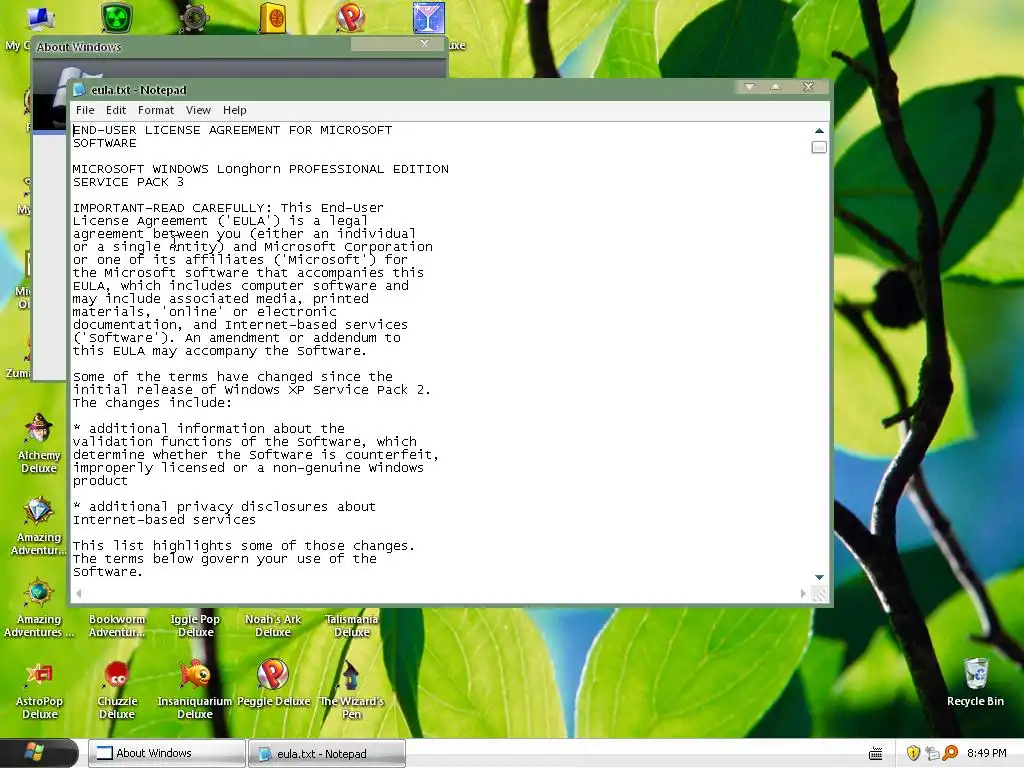Open the Format menu in Notepad
The width and height of the screenshot is (1024, 768).
[x=155, y=110]
